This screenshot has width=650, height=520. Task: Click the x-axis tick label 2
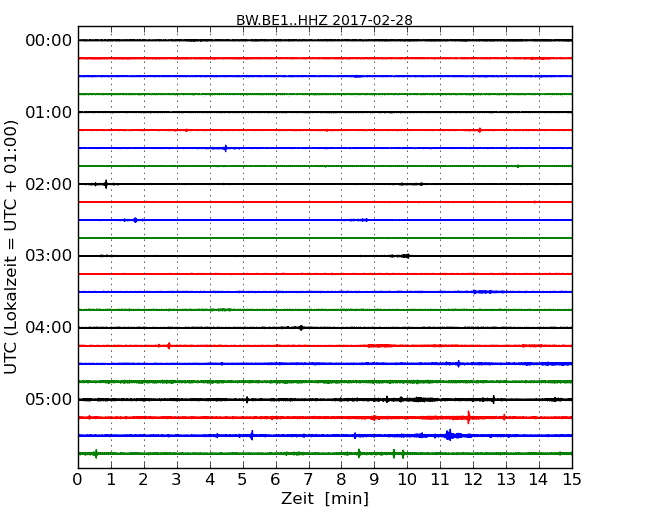(x=143, y=479)
